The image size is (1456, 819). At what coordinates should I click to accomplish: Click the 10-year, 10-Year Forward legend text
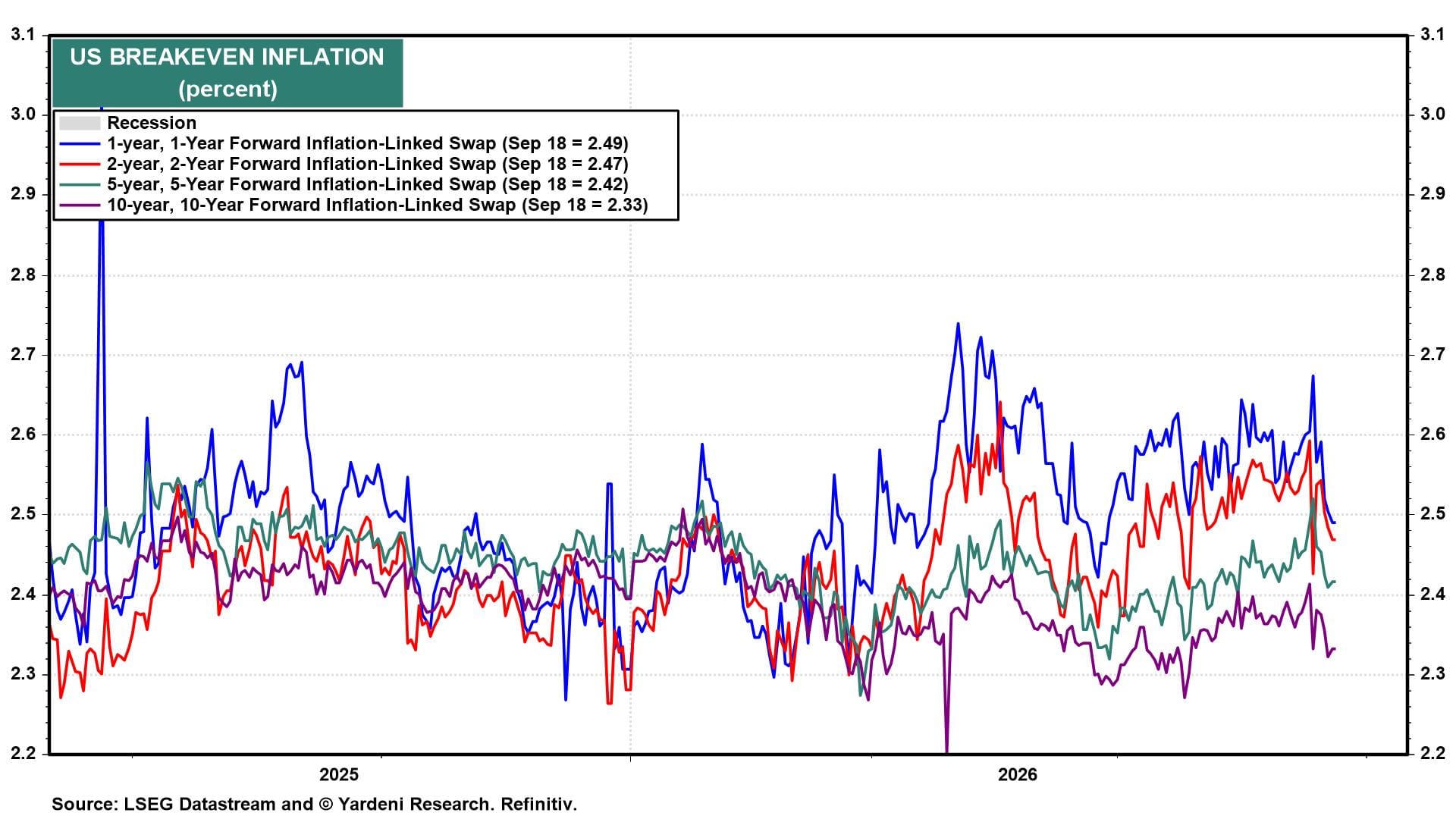click(378, 205)
